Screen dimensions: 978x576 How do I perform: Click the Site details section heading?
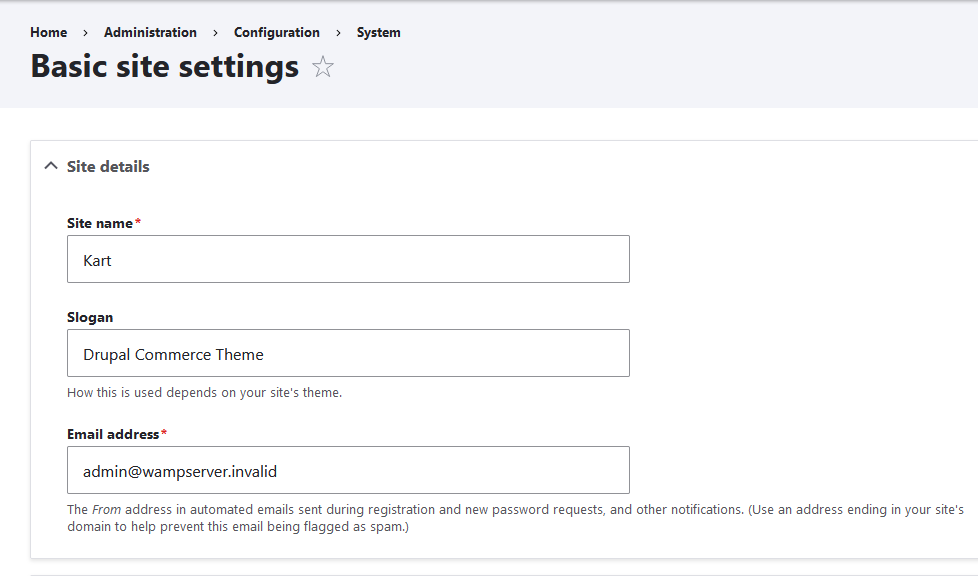[108, 166]
